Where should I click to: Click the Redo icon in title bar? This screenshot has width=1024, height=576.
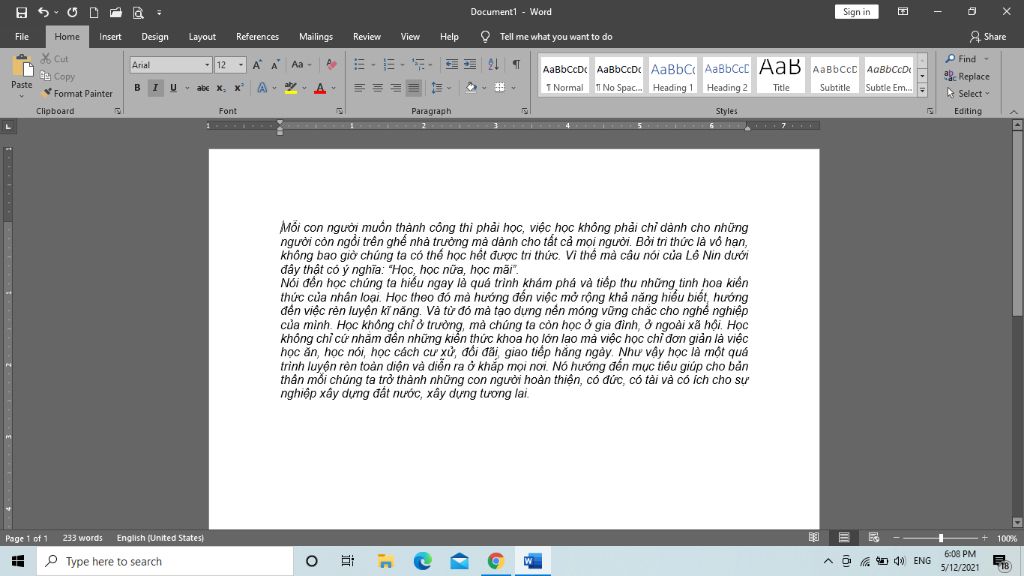click(72, 12)
